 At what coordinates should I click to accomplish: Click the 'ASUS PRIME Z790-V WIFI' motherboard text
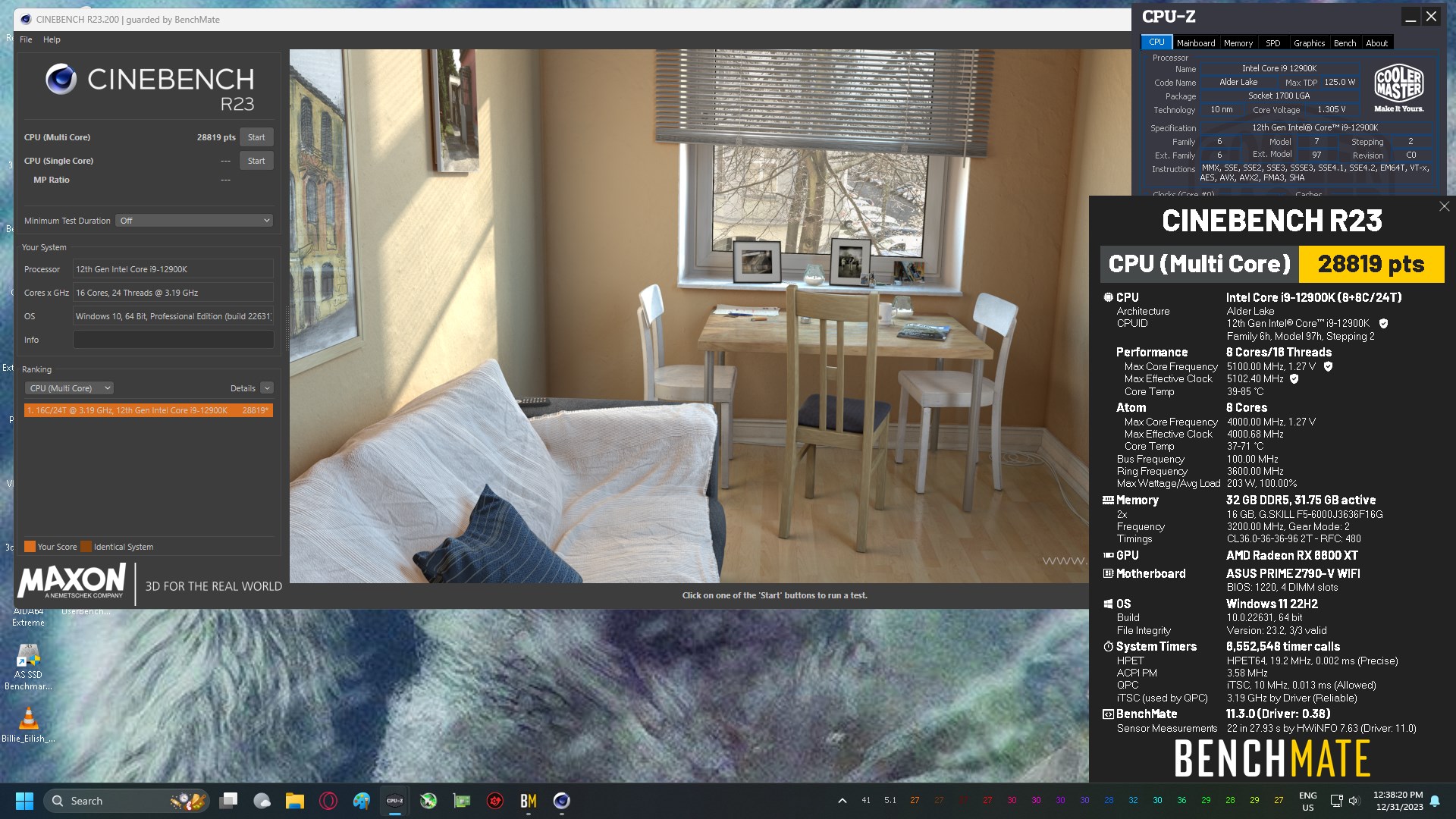(1293, 574)
